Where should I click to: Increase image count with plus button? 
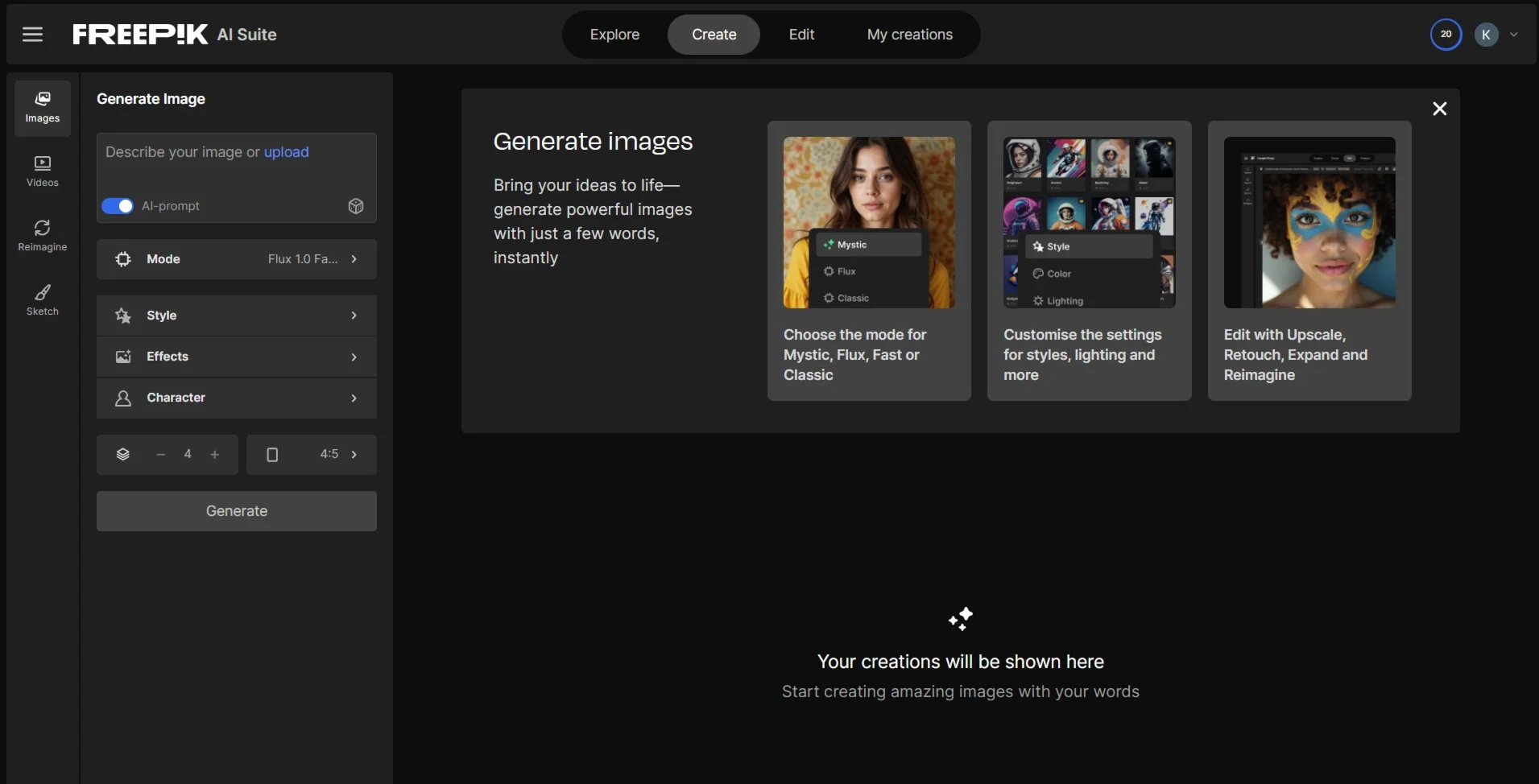(215, 455)
